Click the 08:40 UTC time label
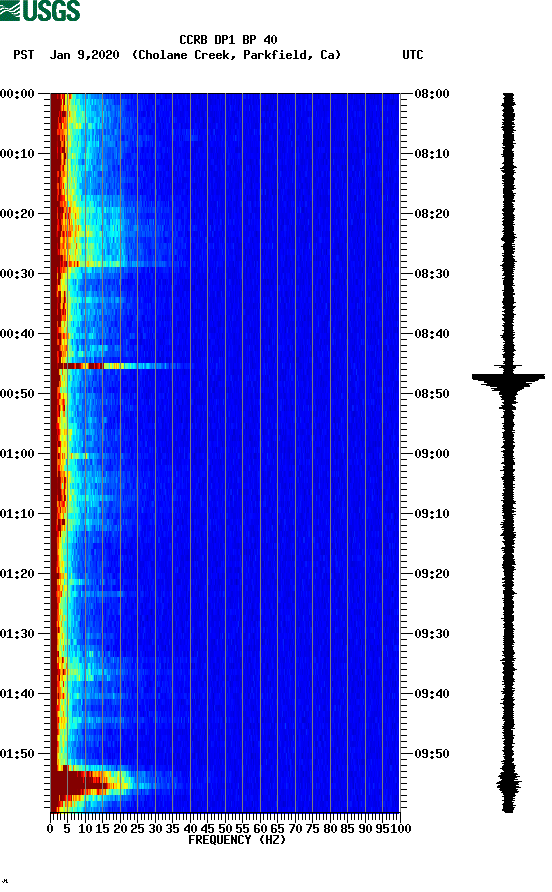 tap(432, 334)
